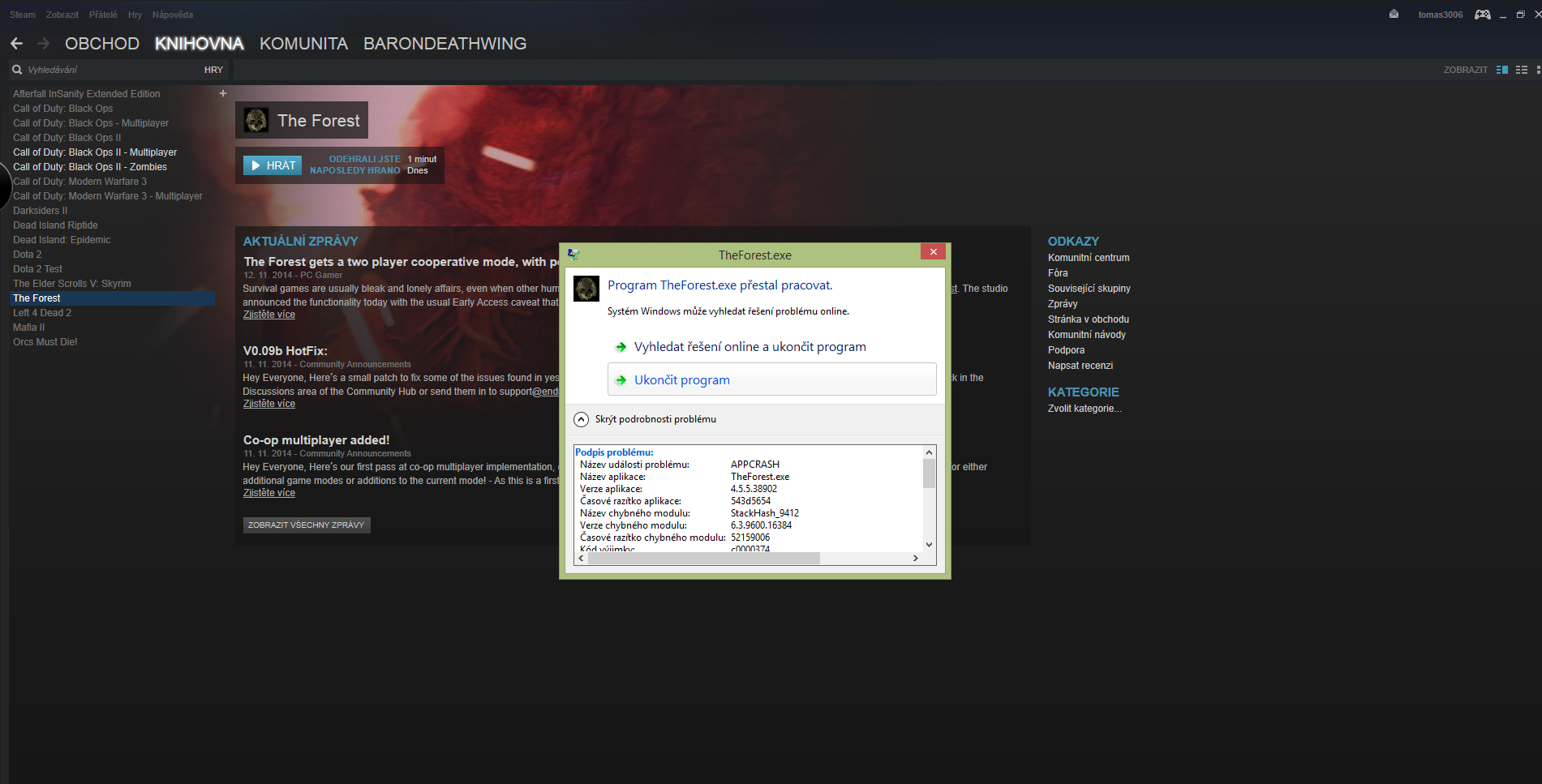This screenshot has height=784, width=1542.
Task: Open Související skupiny link
Action: (1089, 289)
